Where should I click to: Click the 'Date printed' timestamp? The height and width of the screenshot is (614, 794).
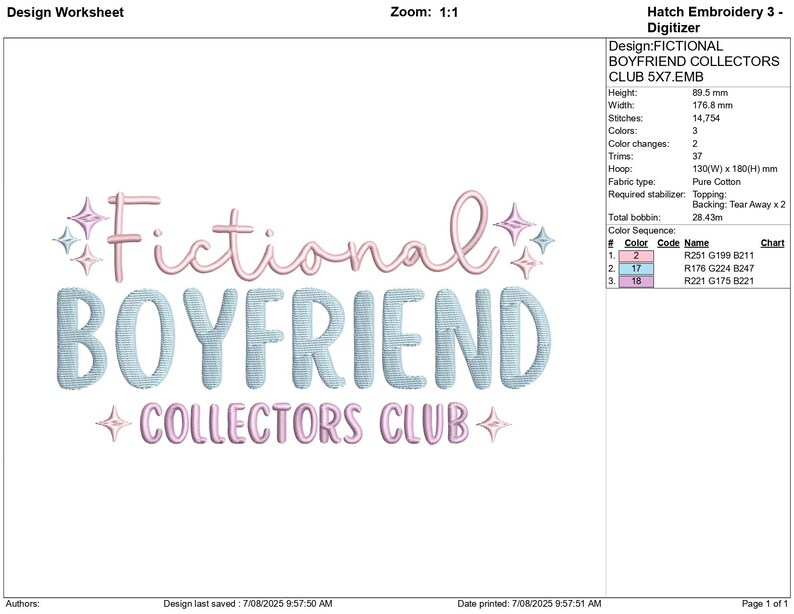point(529,603)
